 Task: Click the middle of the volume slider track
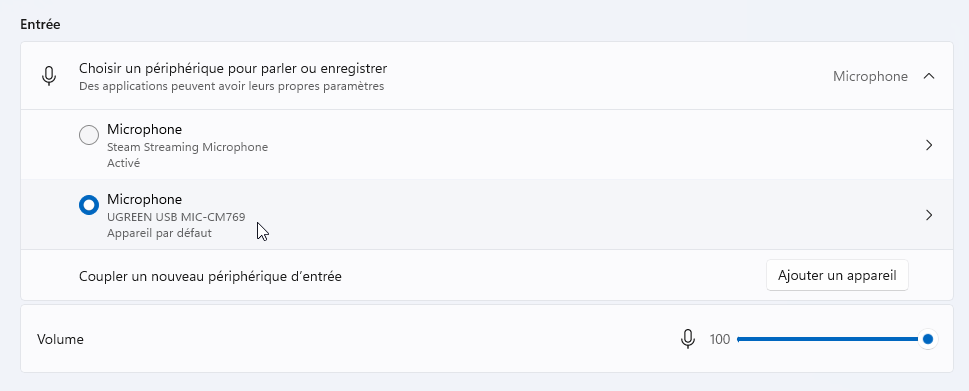828,339
